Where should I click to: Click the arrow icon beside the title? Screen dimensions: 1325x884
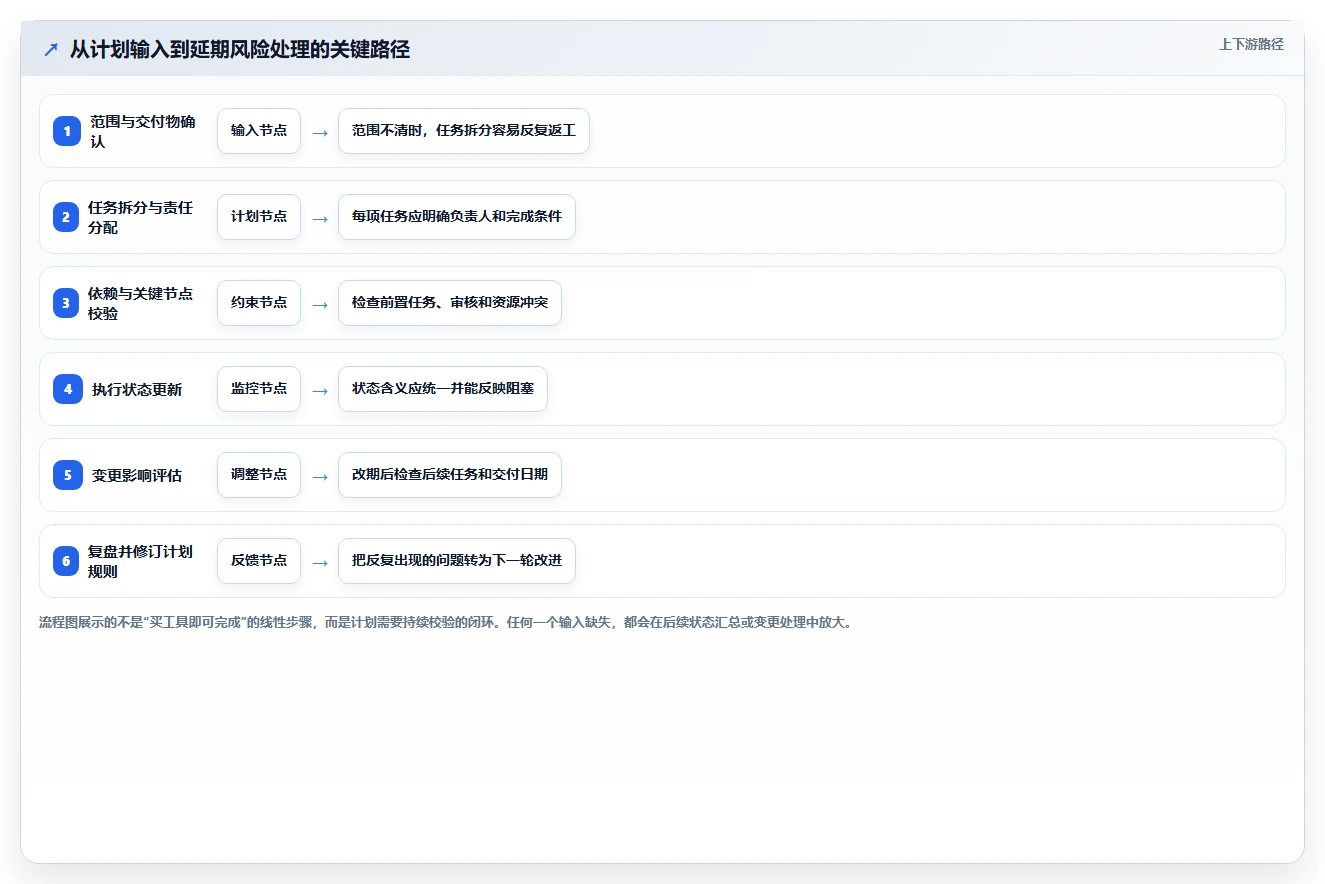click(x=51, y=49)
